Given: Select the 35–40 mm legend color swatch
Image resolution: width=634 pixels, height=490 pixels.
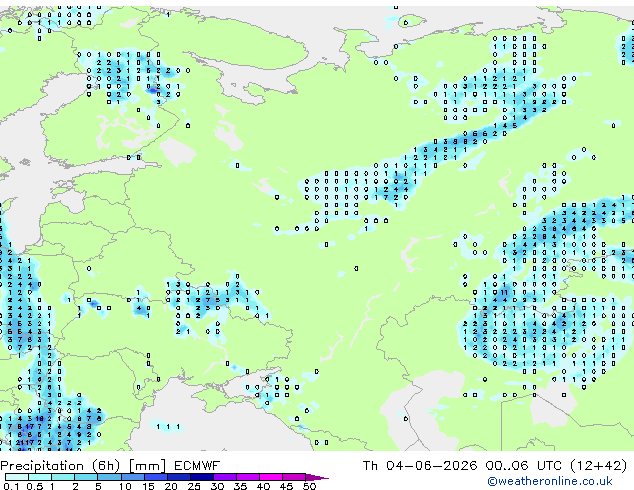Looking at the screenshot, I should 247,477.
